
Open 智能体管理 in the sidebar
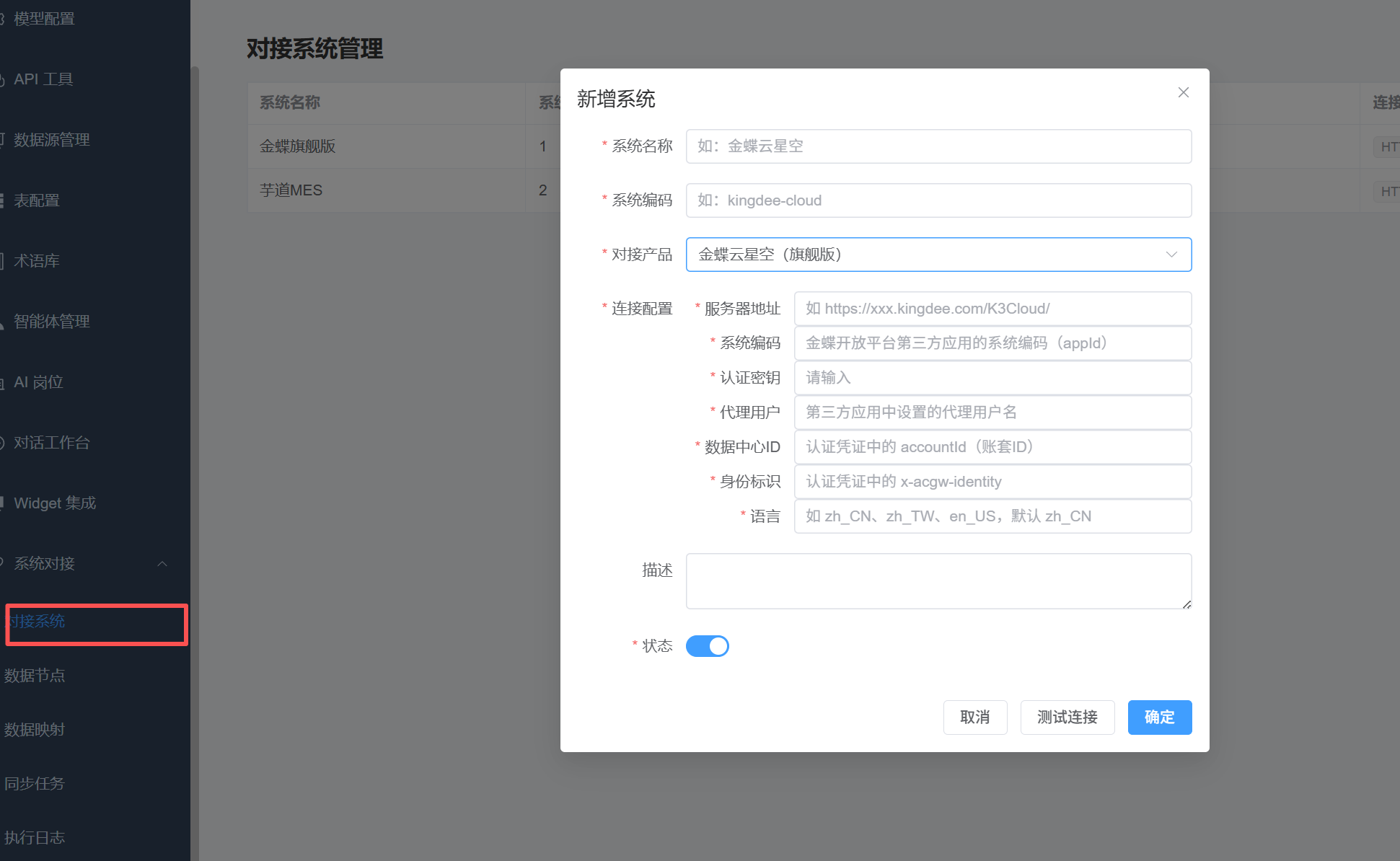coord(52,322)
